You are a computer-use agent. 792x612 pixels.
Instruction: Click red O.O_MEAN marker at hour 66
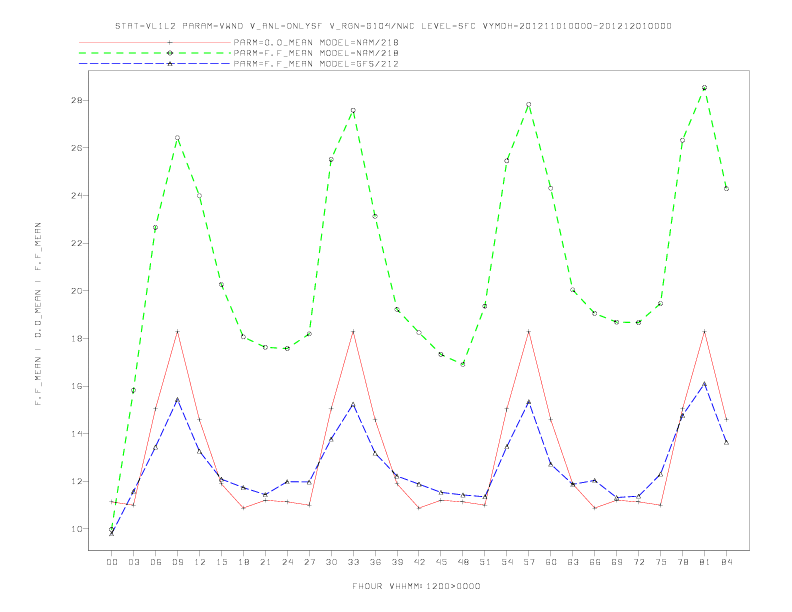[x=595, y=508]
